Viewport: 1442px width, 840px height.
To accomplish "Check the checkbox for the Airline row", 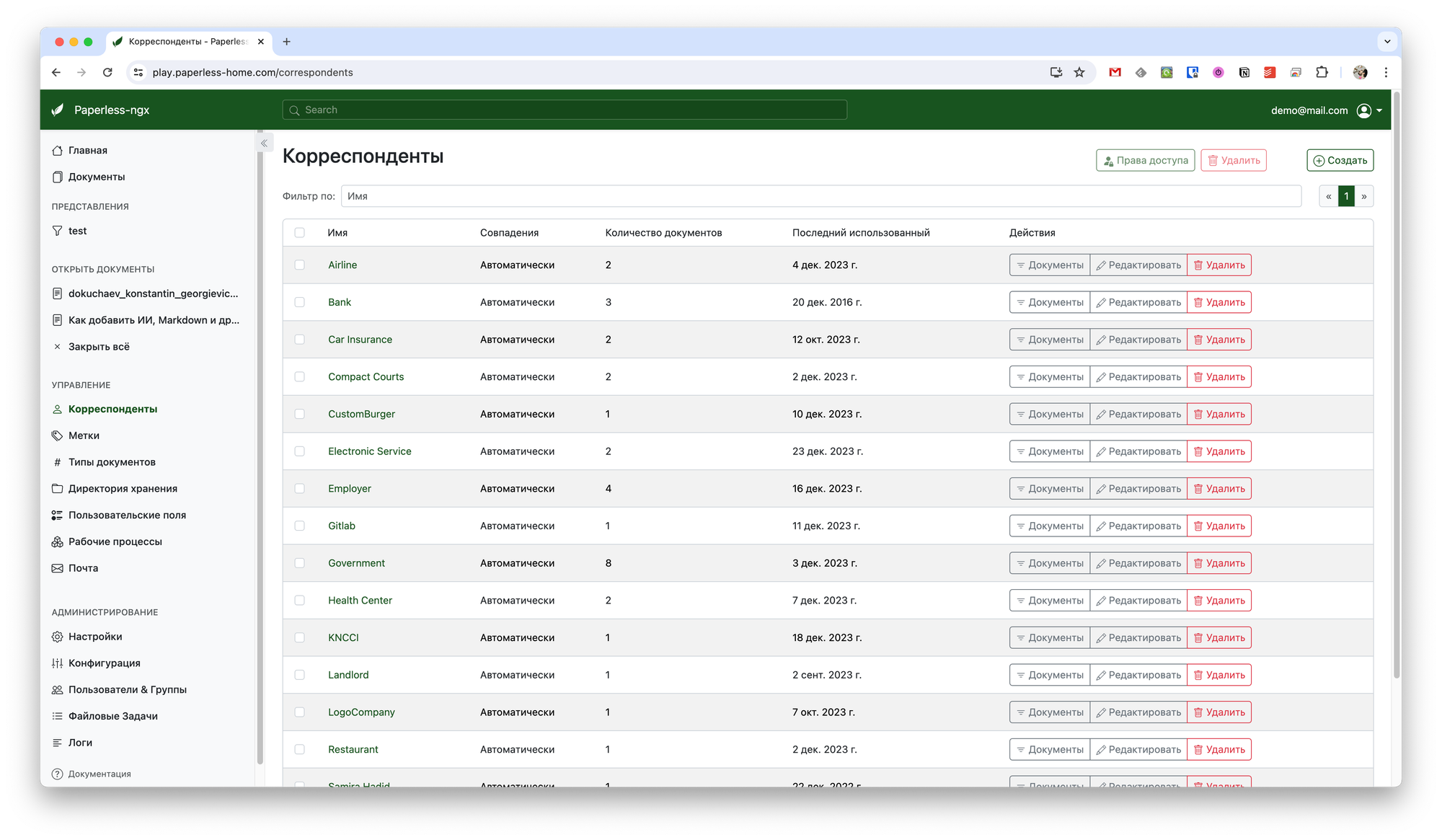I will 299,265.
